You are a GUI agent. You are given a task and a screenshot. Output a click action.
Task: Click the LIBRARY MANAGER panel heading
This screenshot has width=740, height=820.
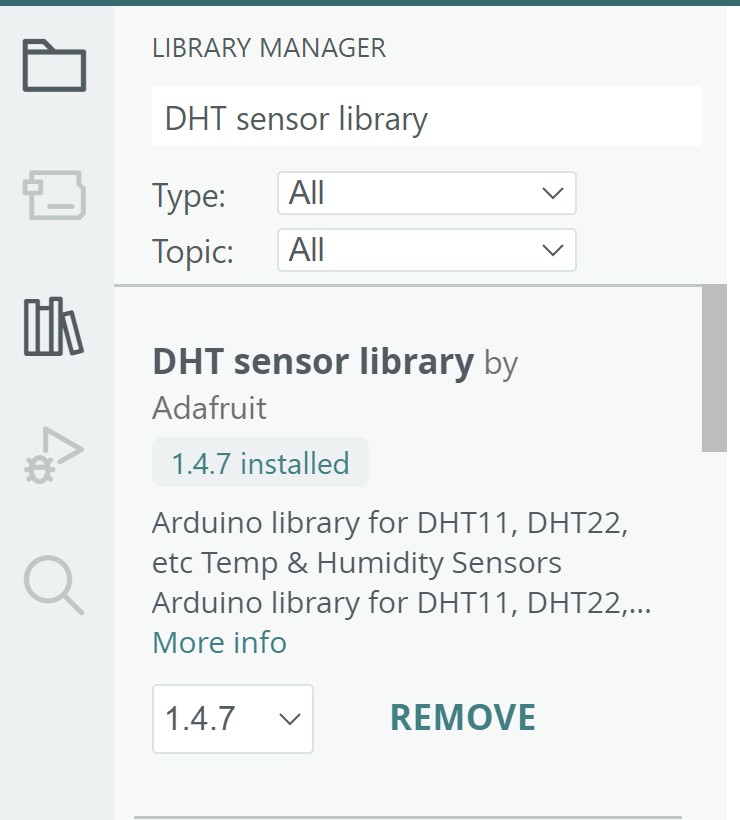click(x=268, y=48)
